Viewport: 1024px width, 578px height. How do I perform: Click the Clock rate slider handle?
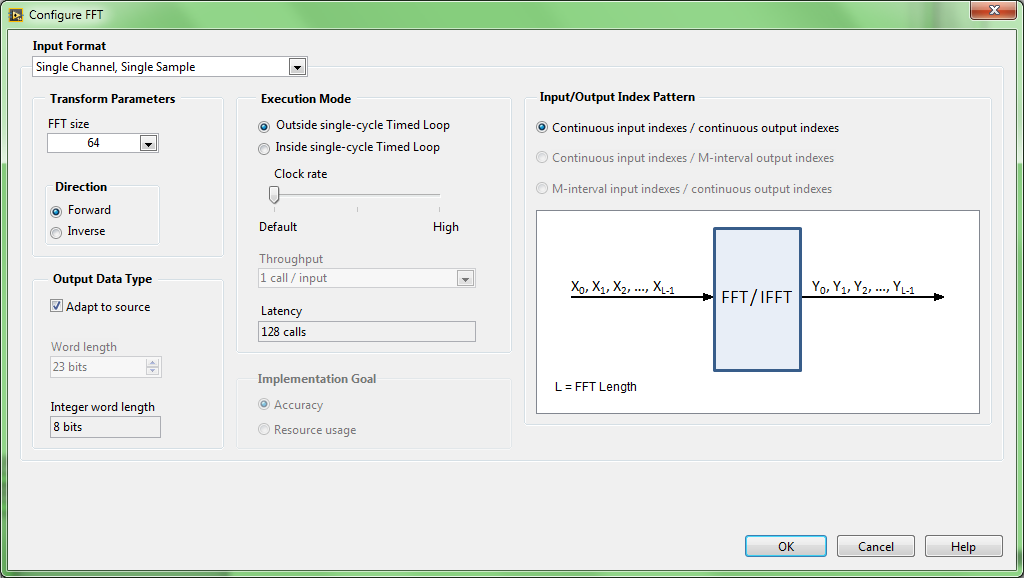click(x=274, y=194)
